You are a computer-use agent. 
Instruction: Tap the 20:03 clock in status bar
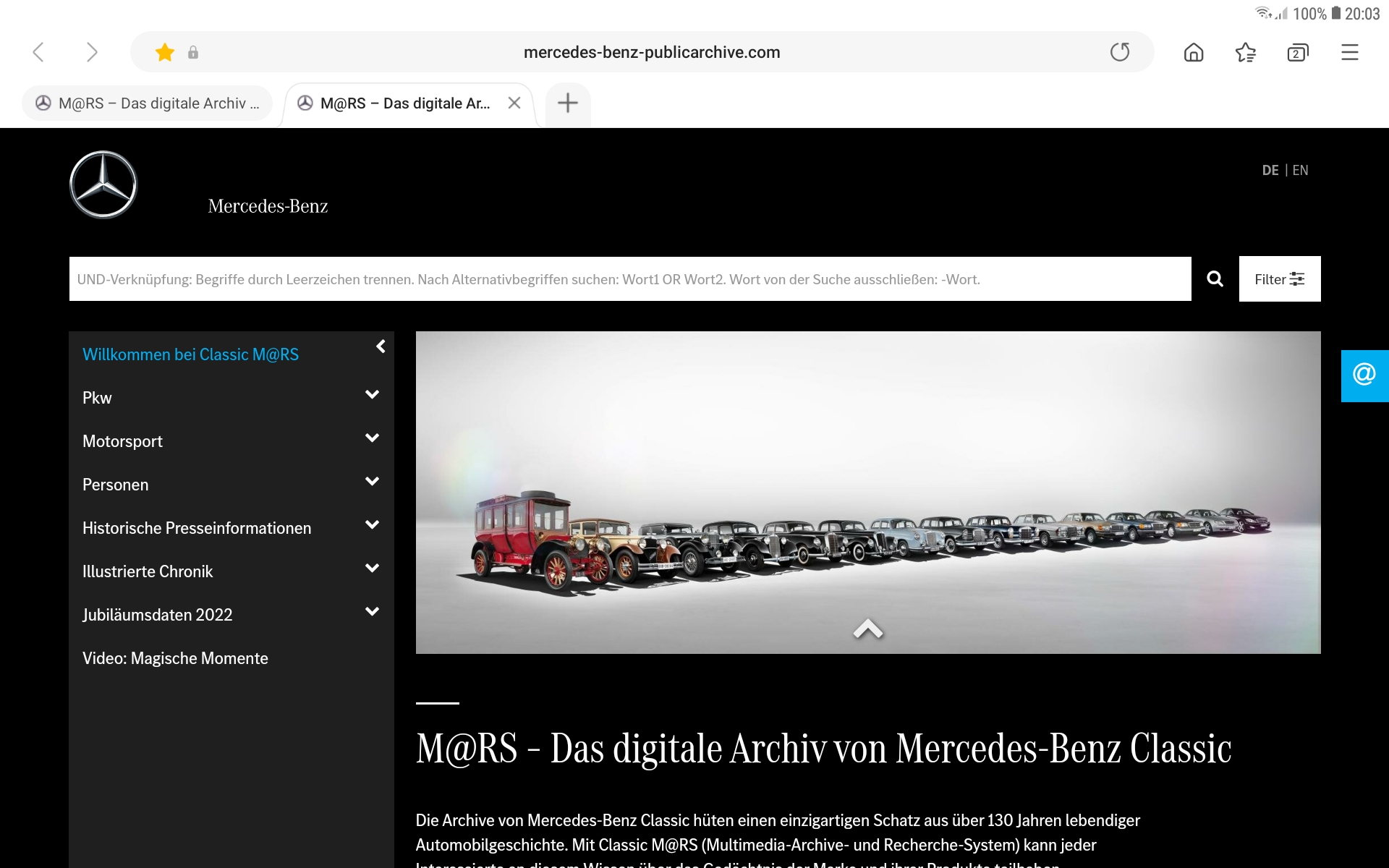[x=1362, y=14]
